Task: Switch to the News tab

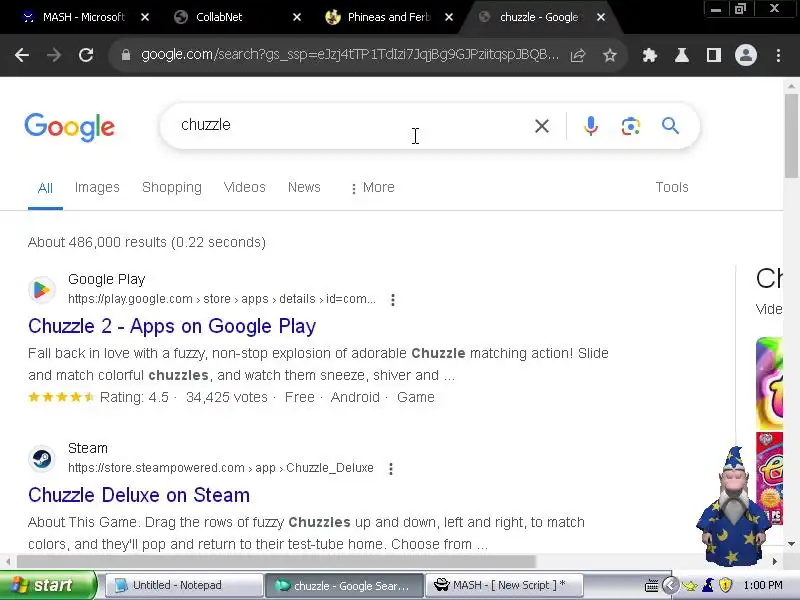Action: coord(304,187)
